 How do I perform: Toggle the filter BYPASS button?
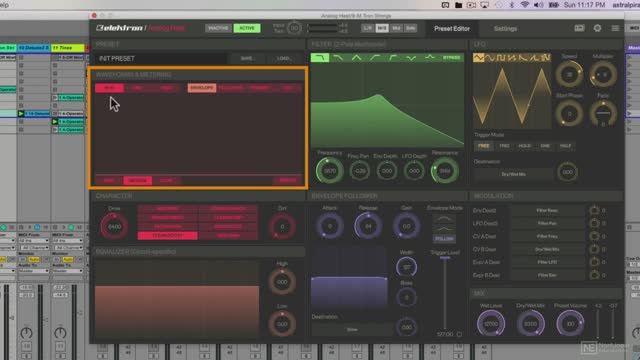pyautogui.click(x=451, y=58)
